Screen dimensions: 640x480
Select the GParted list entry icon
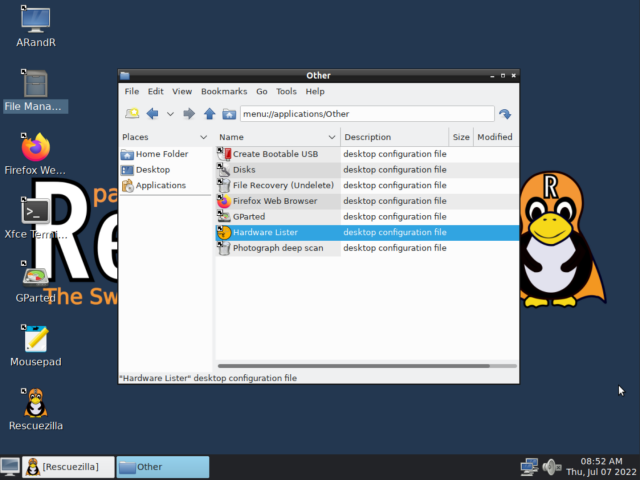[224, 216]
